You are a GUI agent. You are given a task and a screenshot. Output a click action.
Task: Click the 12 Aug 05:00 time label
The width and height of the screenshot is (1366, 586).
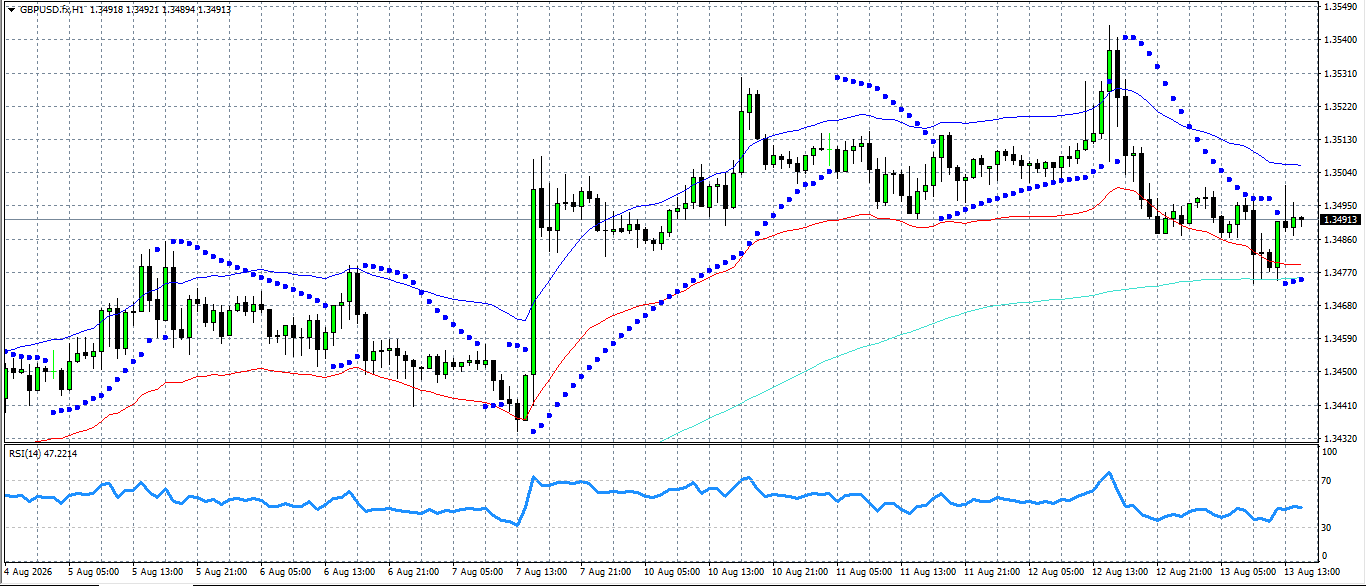(x=1055, y=572)
